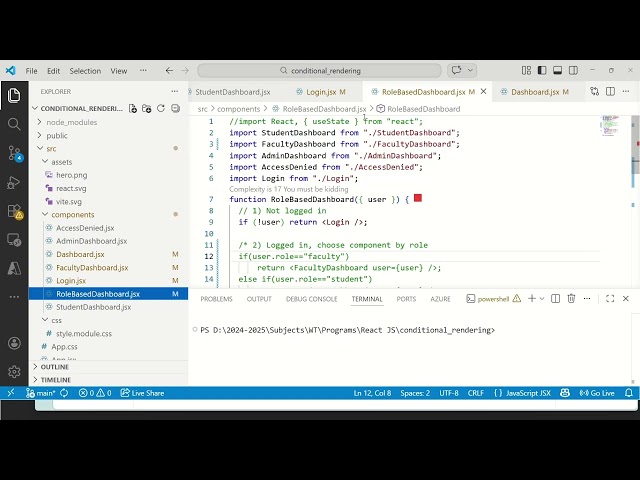Open the Explorer view in activity bar
The image size is (640, 480).
point(14,96)
